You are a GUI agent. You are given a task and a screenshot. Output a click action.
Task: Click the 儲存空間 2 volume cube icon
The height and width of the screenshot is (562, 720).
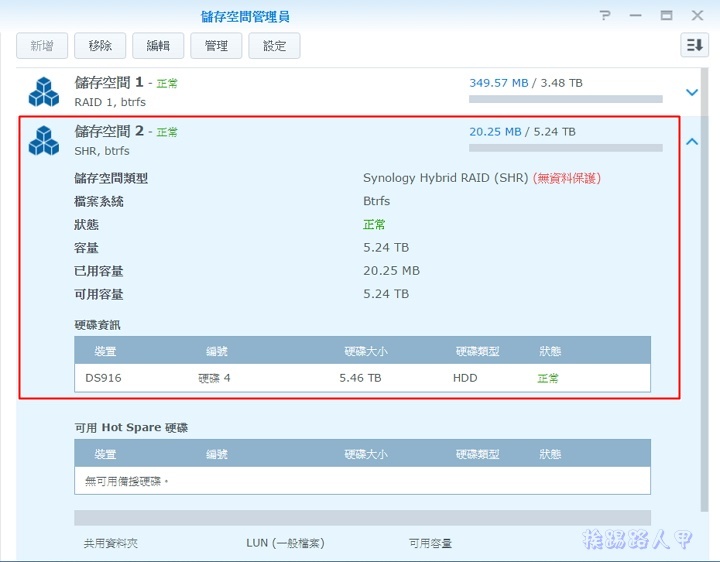43,140
